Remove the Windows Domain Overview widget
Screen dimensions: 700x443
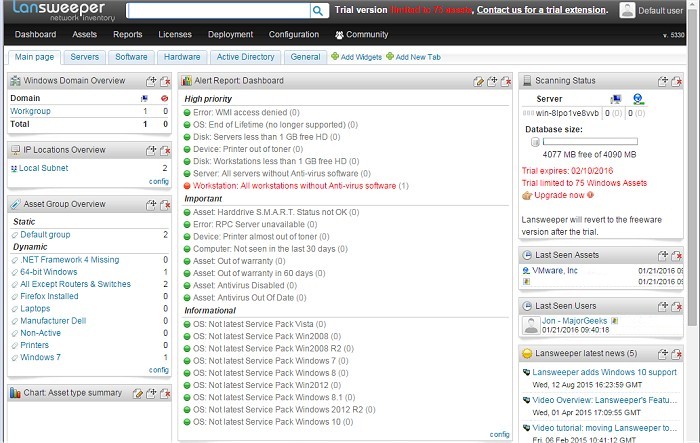165,80
